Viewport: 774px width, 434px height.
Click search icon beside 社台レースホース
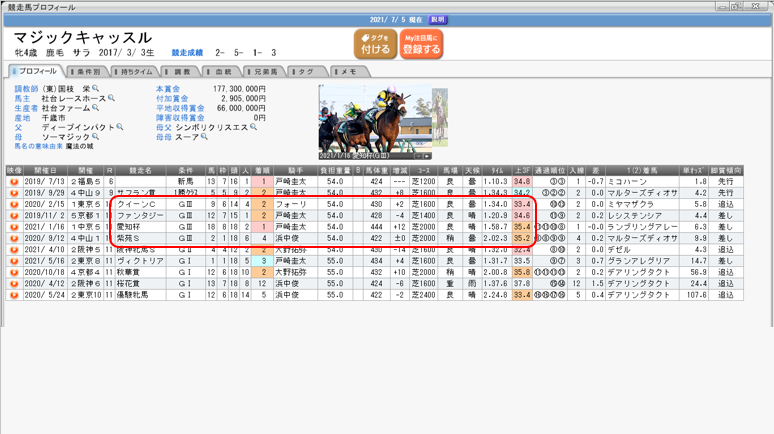(x=112, y=99)
